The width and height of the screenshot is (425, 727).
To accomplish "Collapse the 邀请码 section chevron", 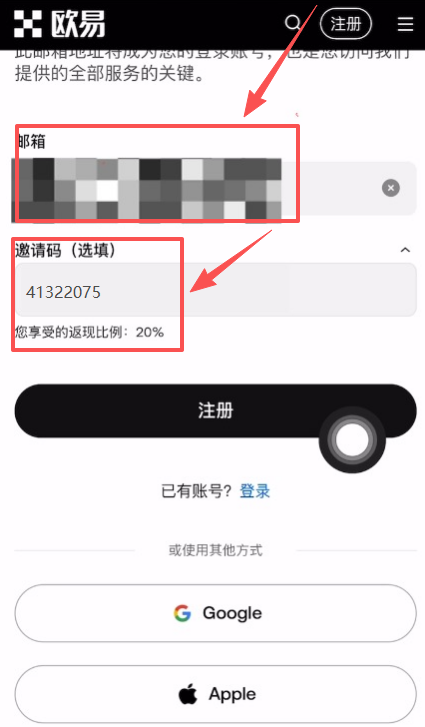I will 405,250.
